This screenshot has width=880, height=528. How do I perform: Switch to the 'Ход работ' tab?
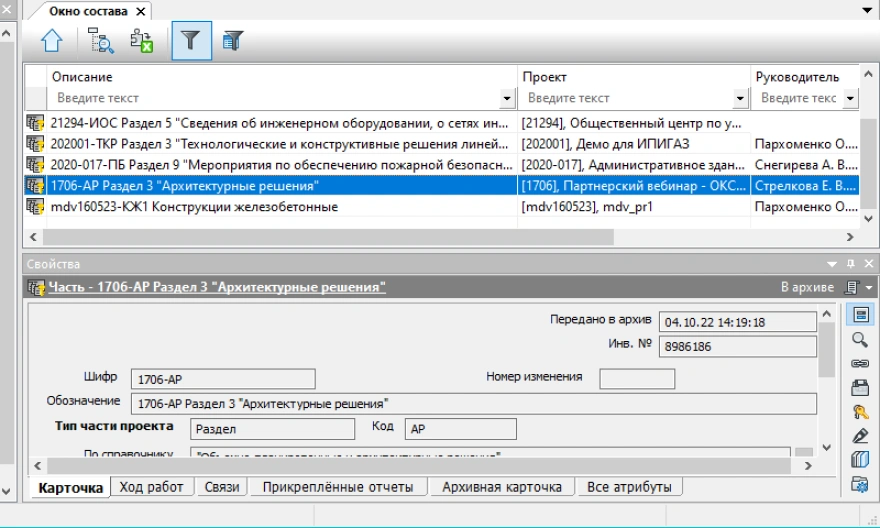[x=151, y=487]
